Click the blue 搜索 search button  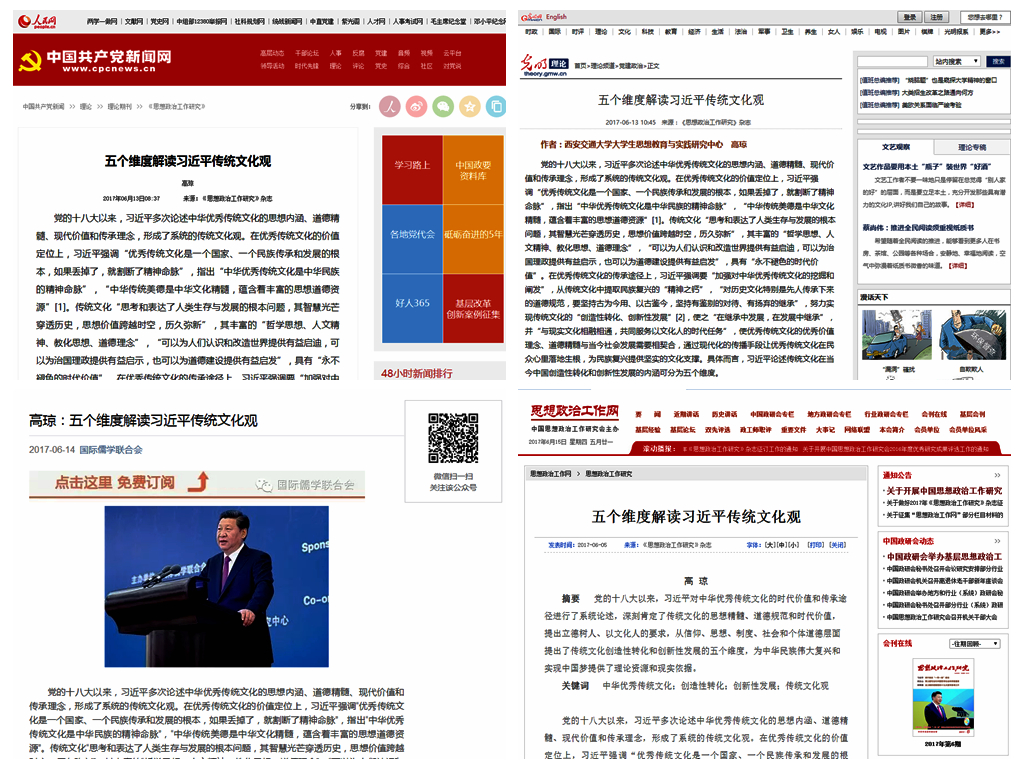tap(999, 61)
